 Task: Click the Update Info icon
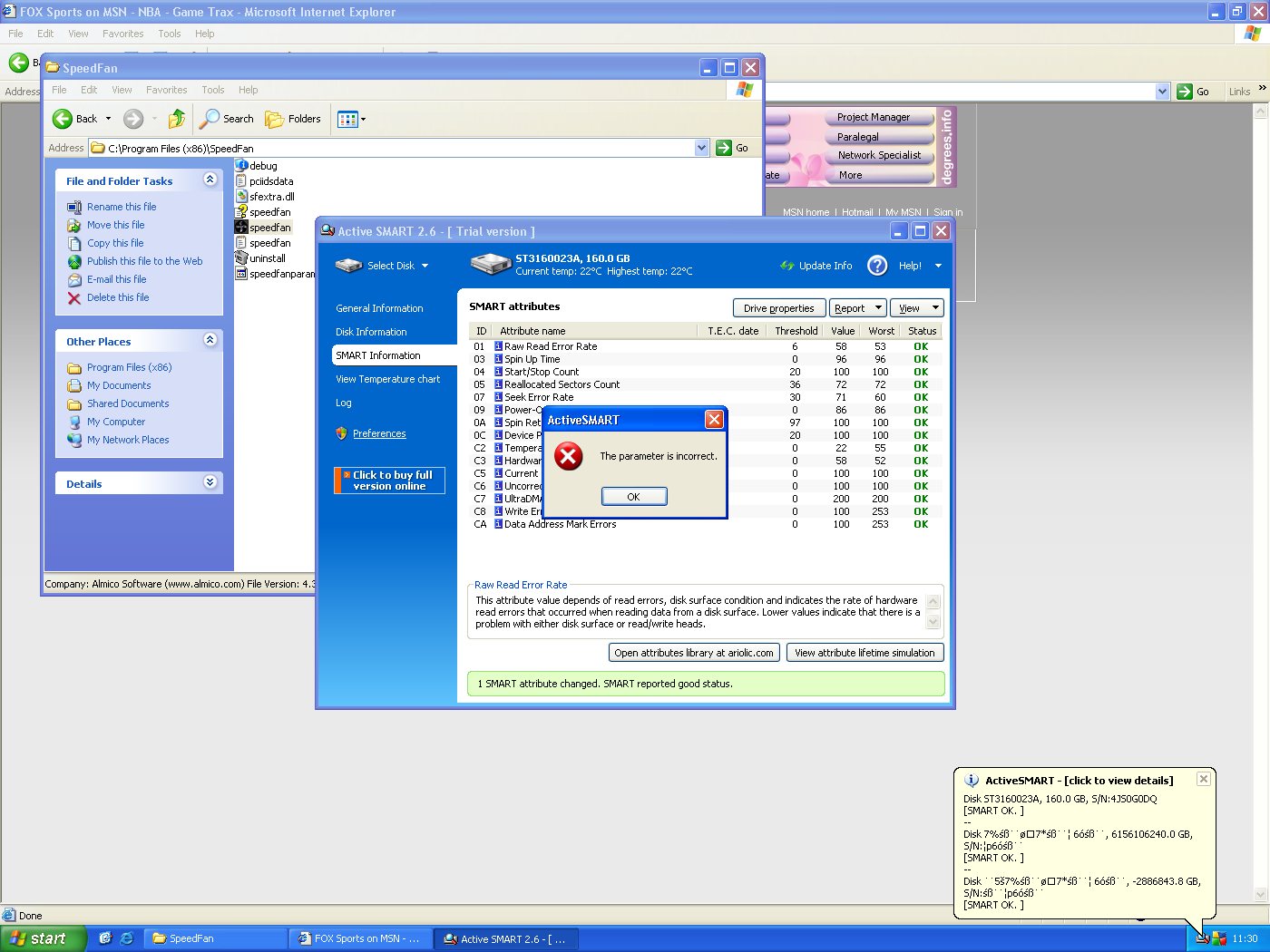(786, 266)
